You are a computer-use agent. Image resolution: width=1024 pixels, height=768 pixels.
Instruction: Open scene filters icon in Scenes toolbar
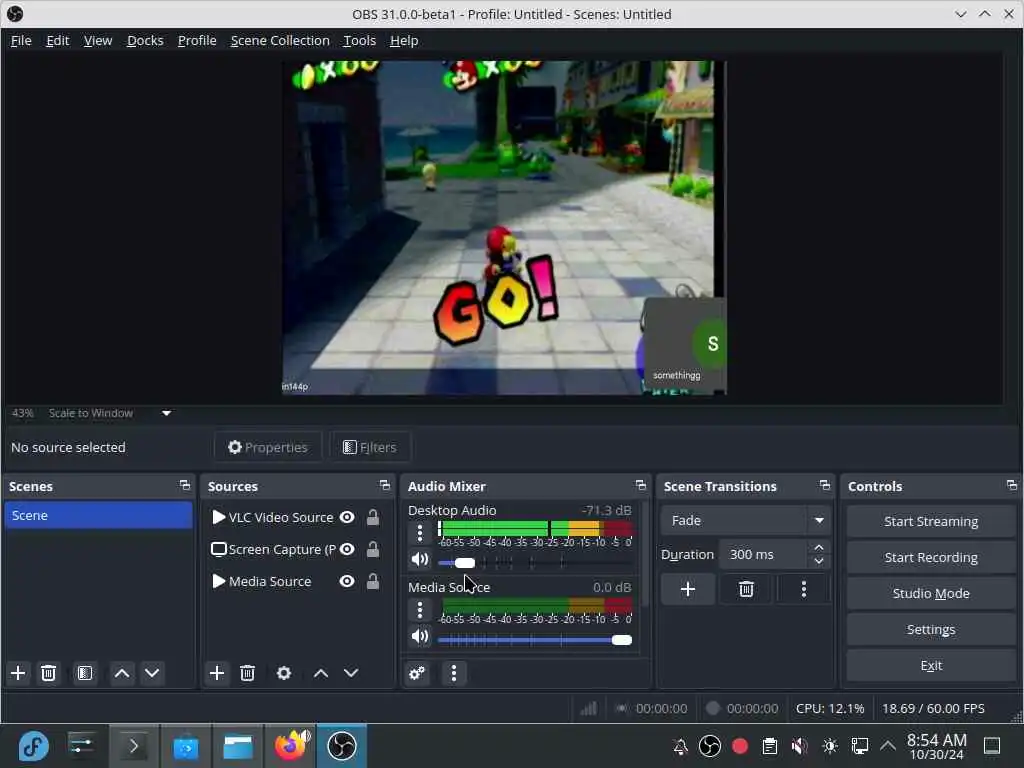85,673
